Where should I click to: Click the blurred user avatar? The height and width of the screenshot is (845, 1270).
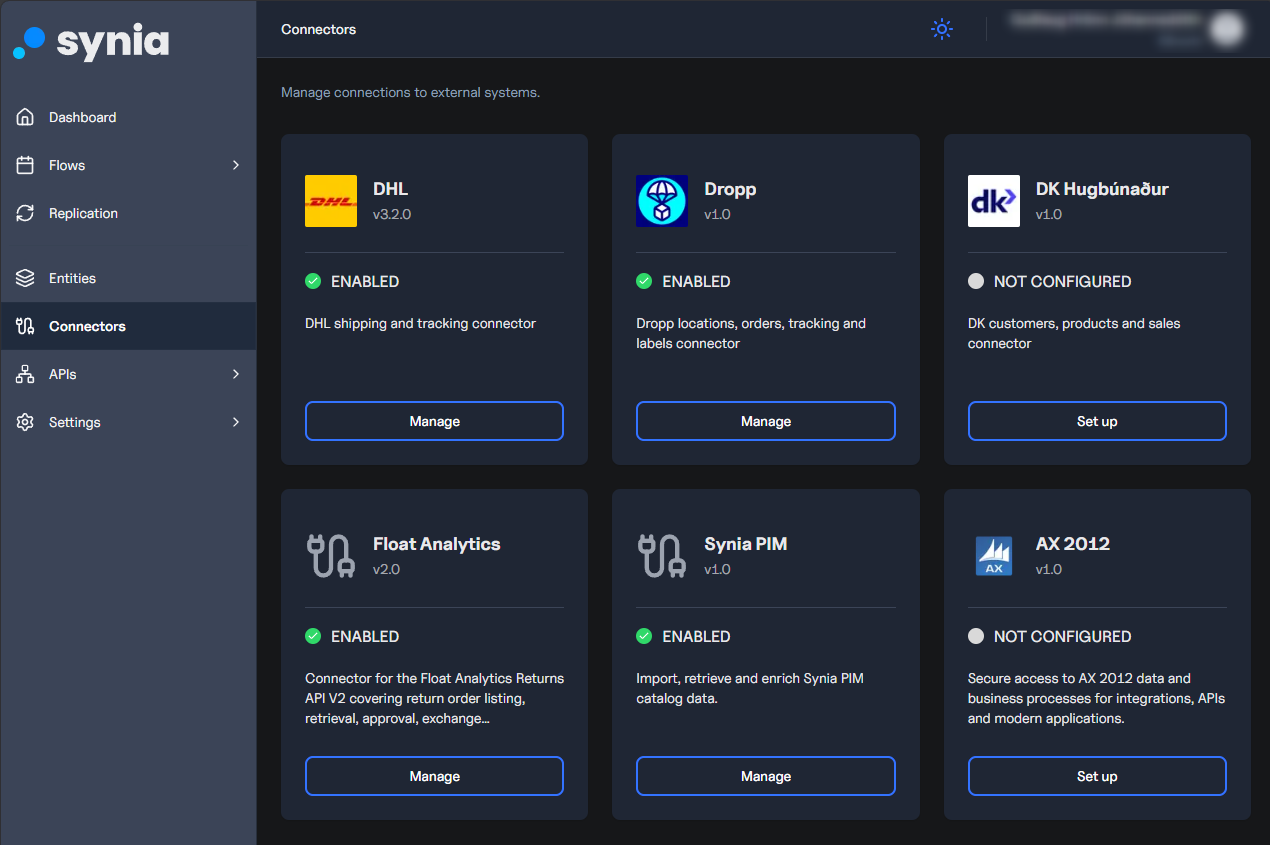pos(1226,29)
